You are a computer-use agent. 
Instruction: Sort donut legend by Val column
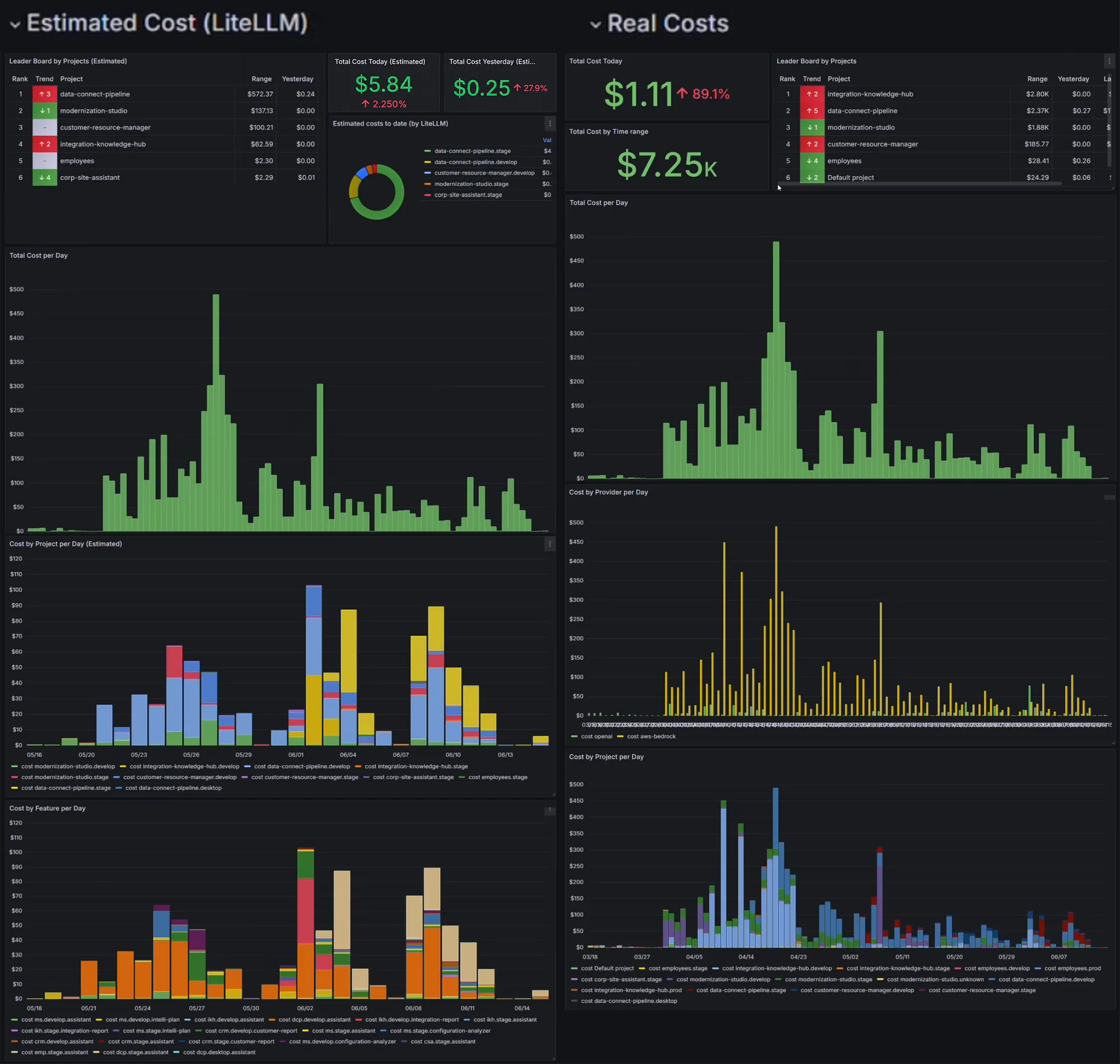[x=547, y=140]
